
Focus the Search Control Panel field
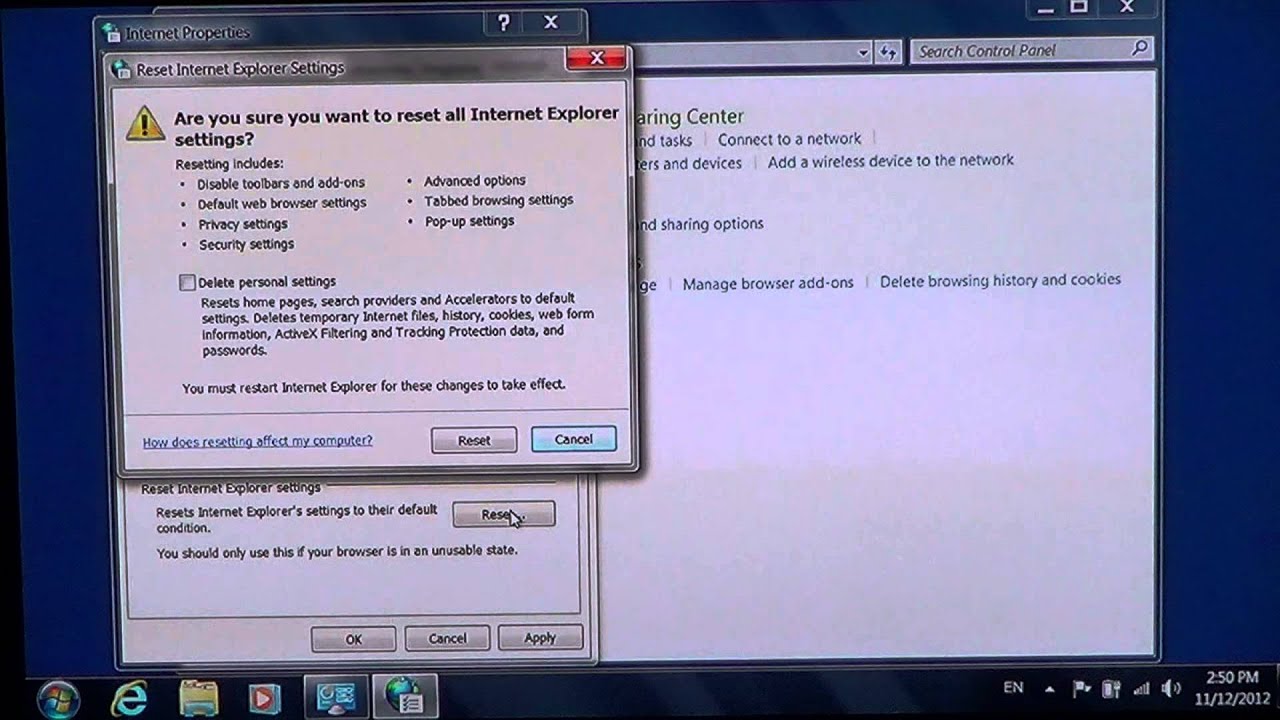click(x=1032, y=50)
